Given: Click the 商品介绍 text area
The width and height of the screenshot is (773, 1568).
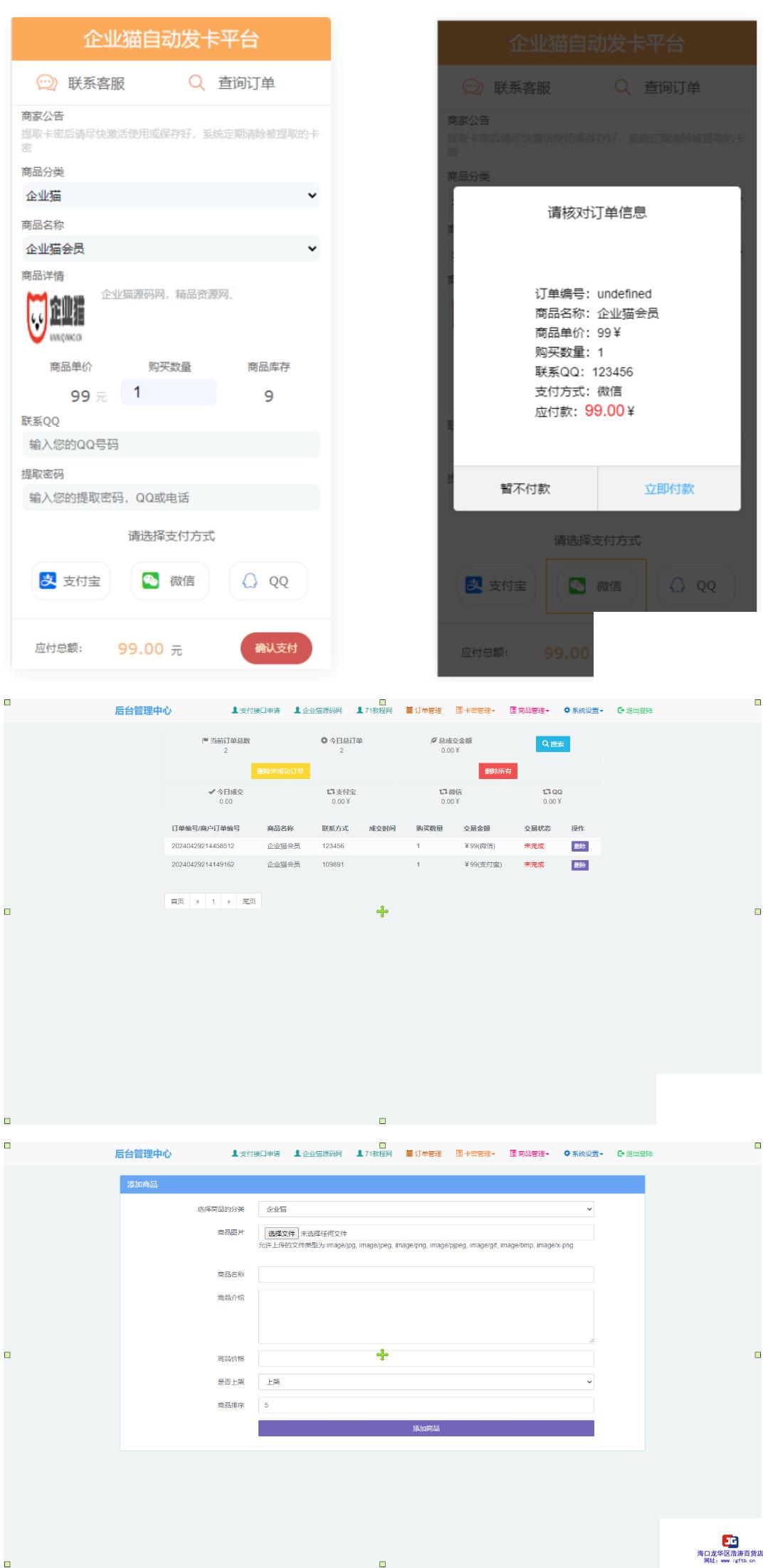Looking at the screenshot, I should point(426,1317).
